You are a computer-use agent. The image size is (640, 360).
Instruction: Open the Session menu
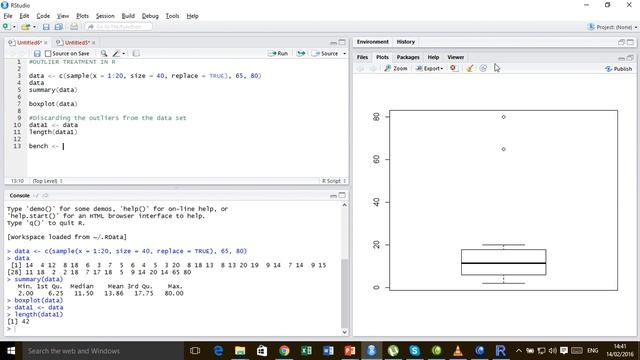point(105,16)
